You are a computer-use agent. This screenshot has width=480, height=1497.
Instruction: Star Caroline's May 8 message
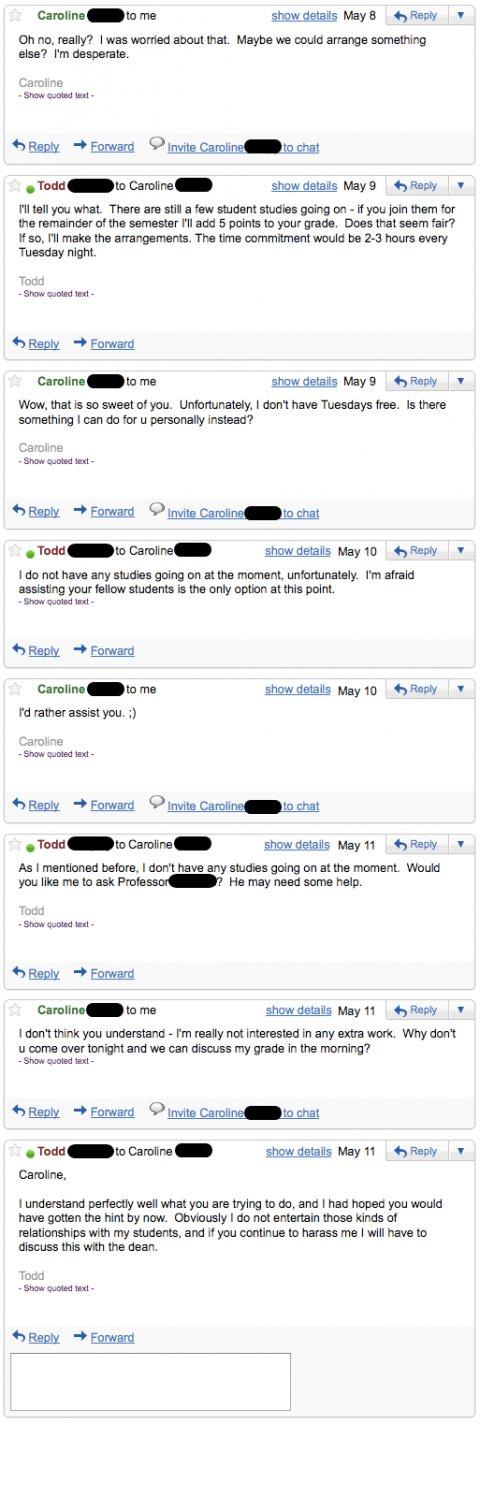coord(15,16)
